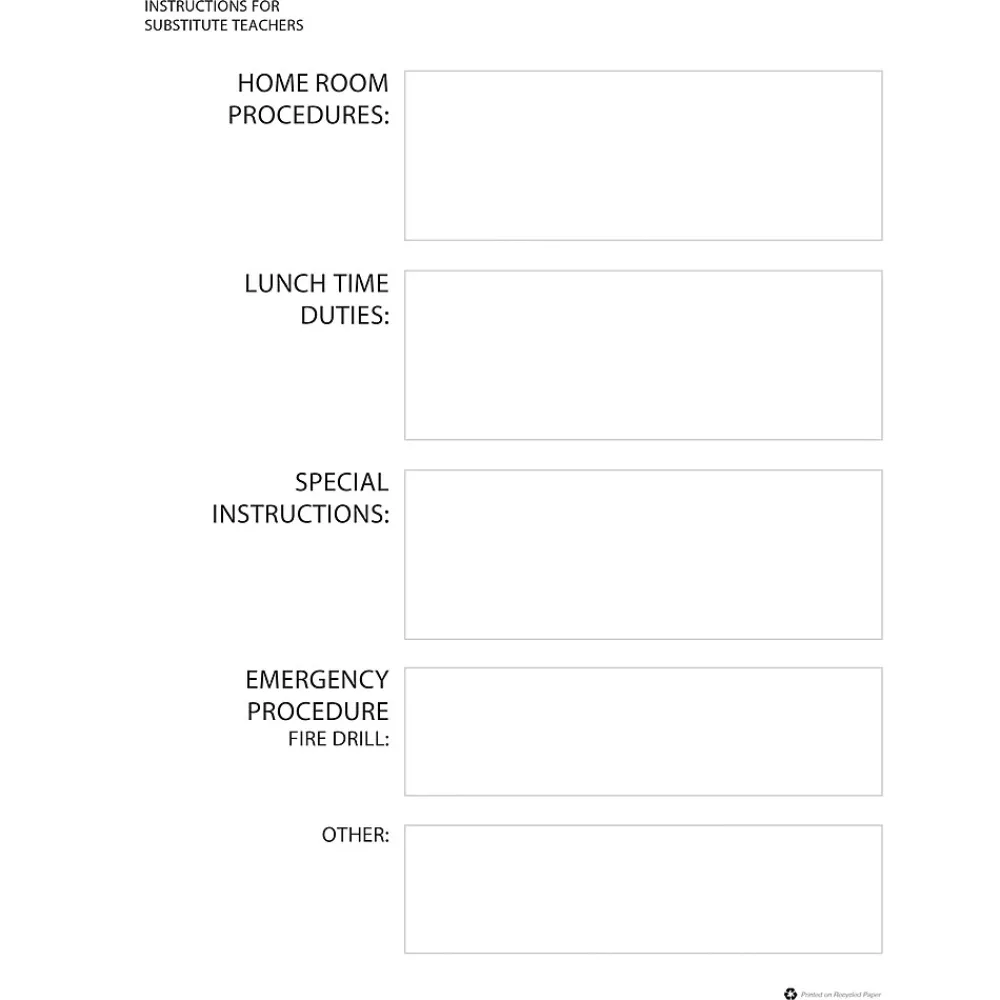This screenshot has height=1000, width=1000.
Task: Click the "HOME ROOM" label text
Action: [x=313, y=83]
